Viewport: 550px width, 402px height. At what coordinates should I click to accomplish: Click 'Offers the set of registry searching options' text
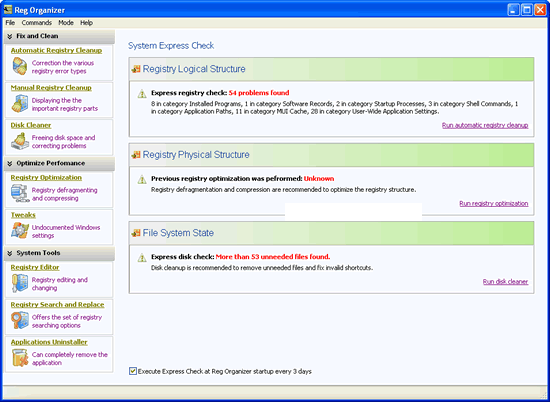(67, 321)
